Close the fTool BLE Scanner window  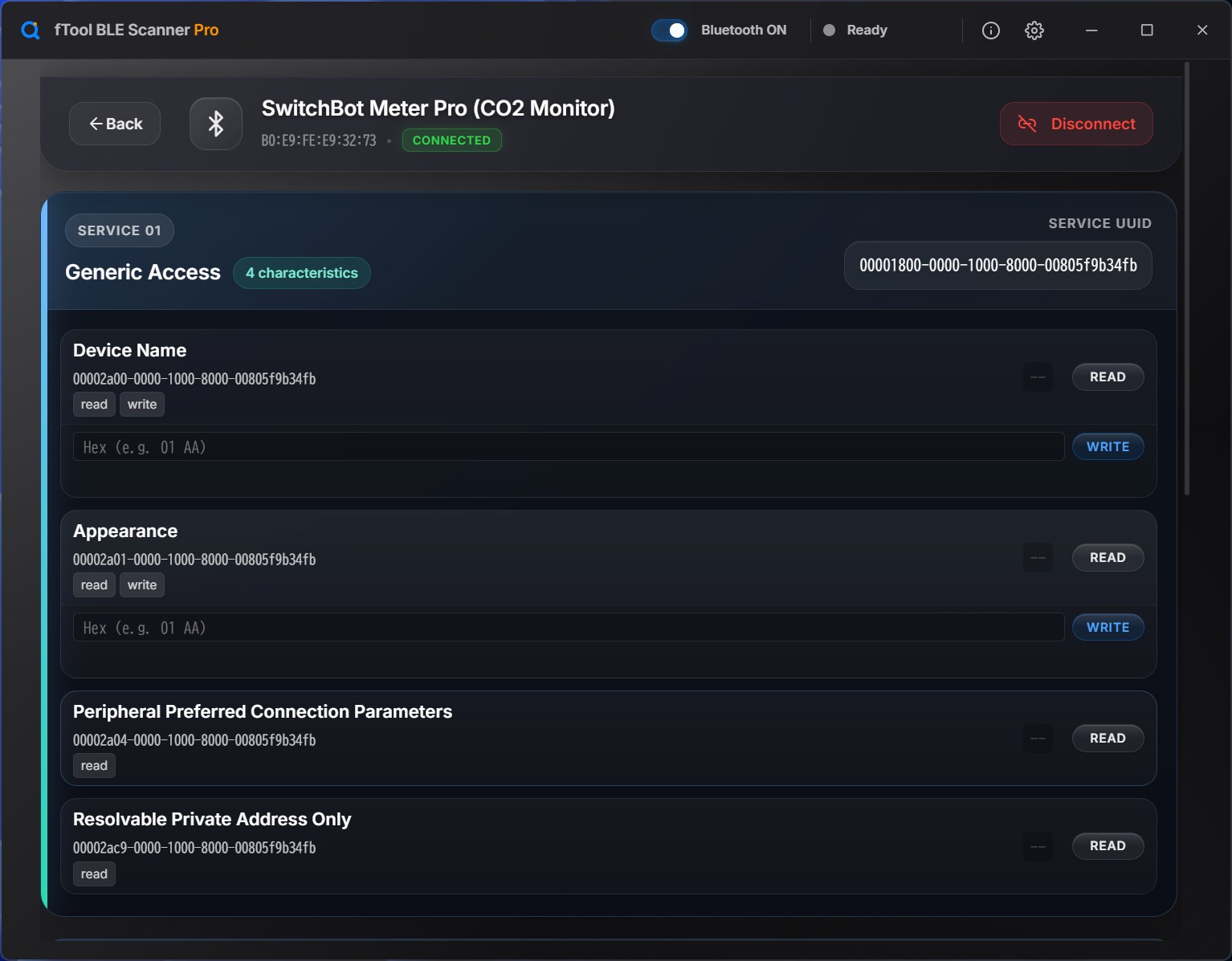(x=1202, y=31)
